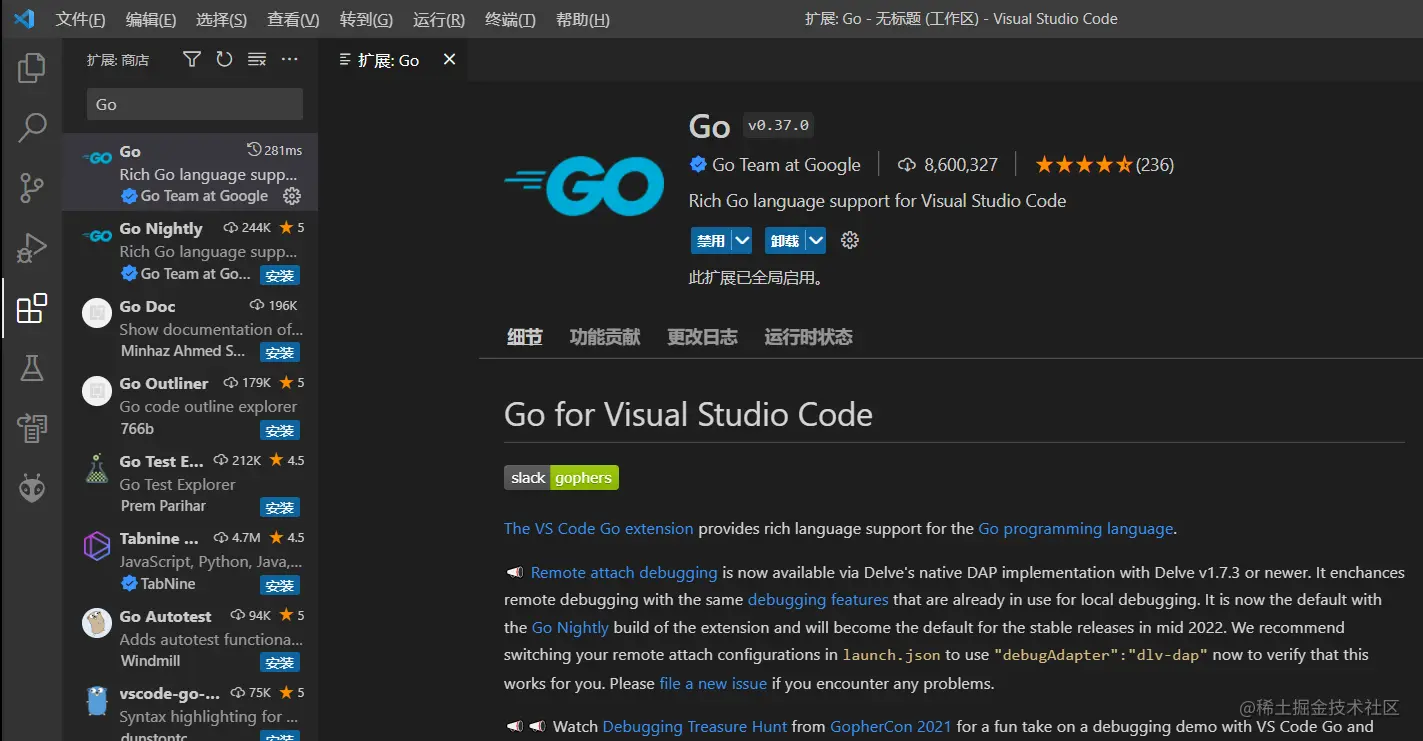1423x741 pixels.
Task: Install the Go Autotest extension
Action: click(280, 662)
